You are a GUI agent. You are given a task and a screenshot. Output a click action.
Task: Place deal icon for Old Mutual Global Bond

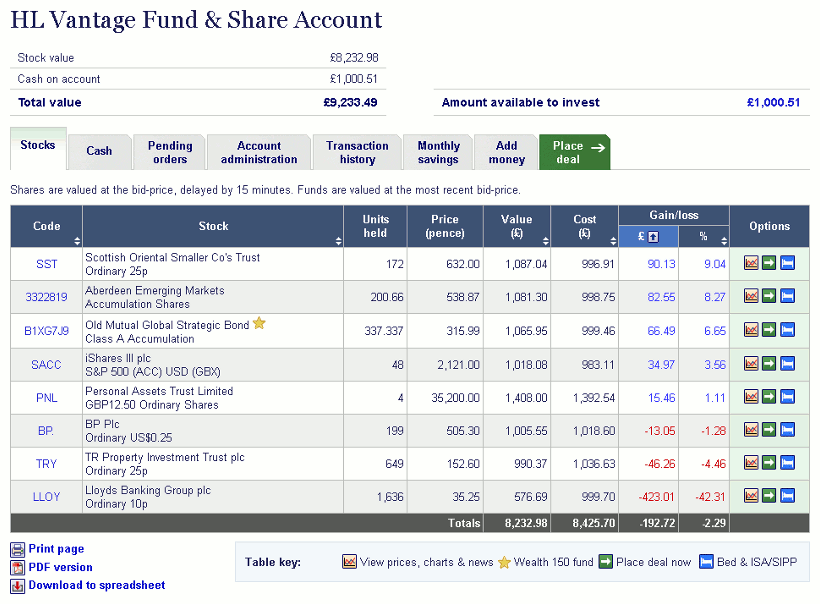click(769, 329)
